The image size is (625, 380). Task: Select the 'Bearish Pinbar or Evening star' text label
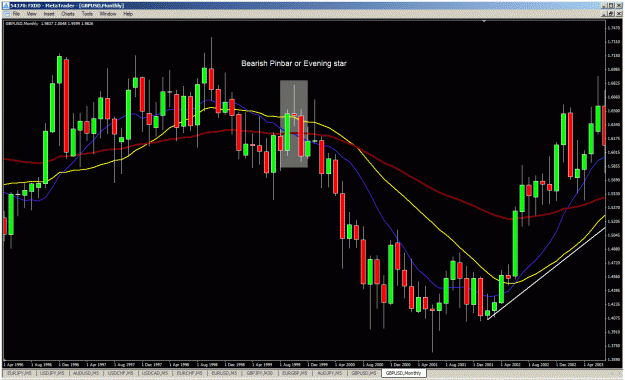click(294, 63)
